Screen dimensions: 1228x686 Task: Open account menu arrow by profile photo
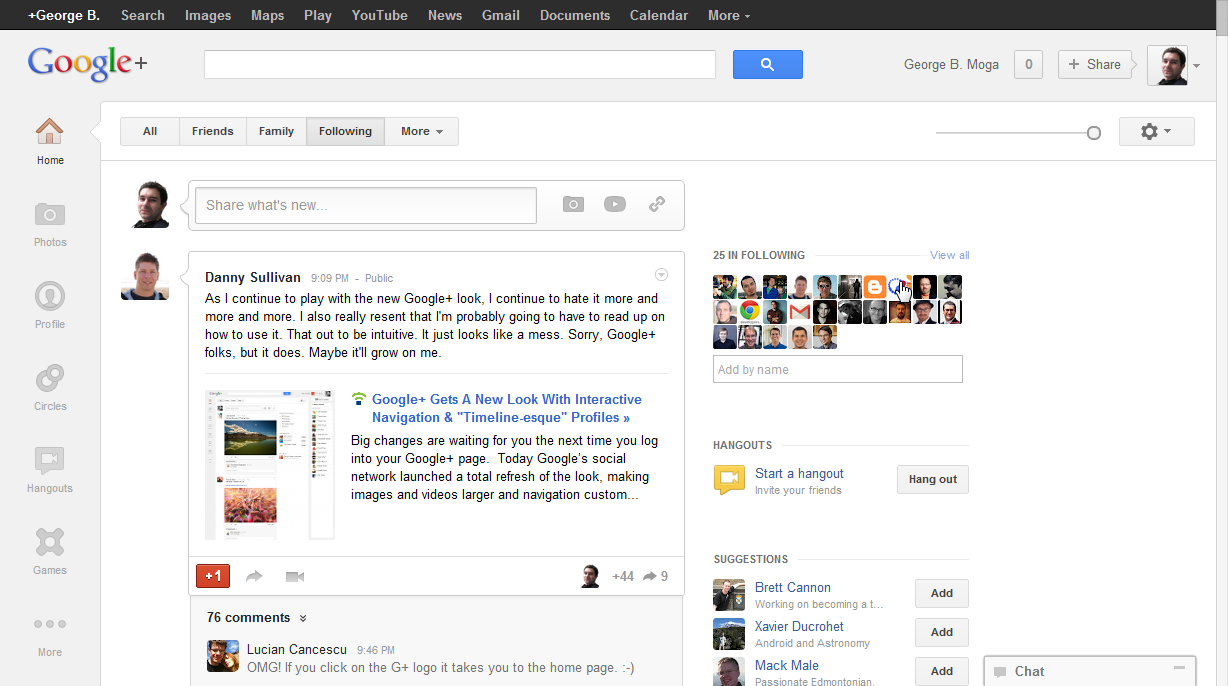click(1196, 66)
